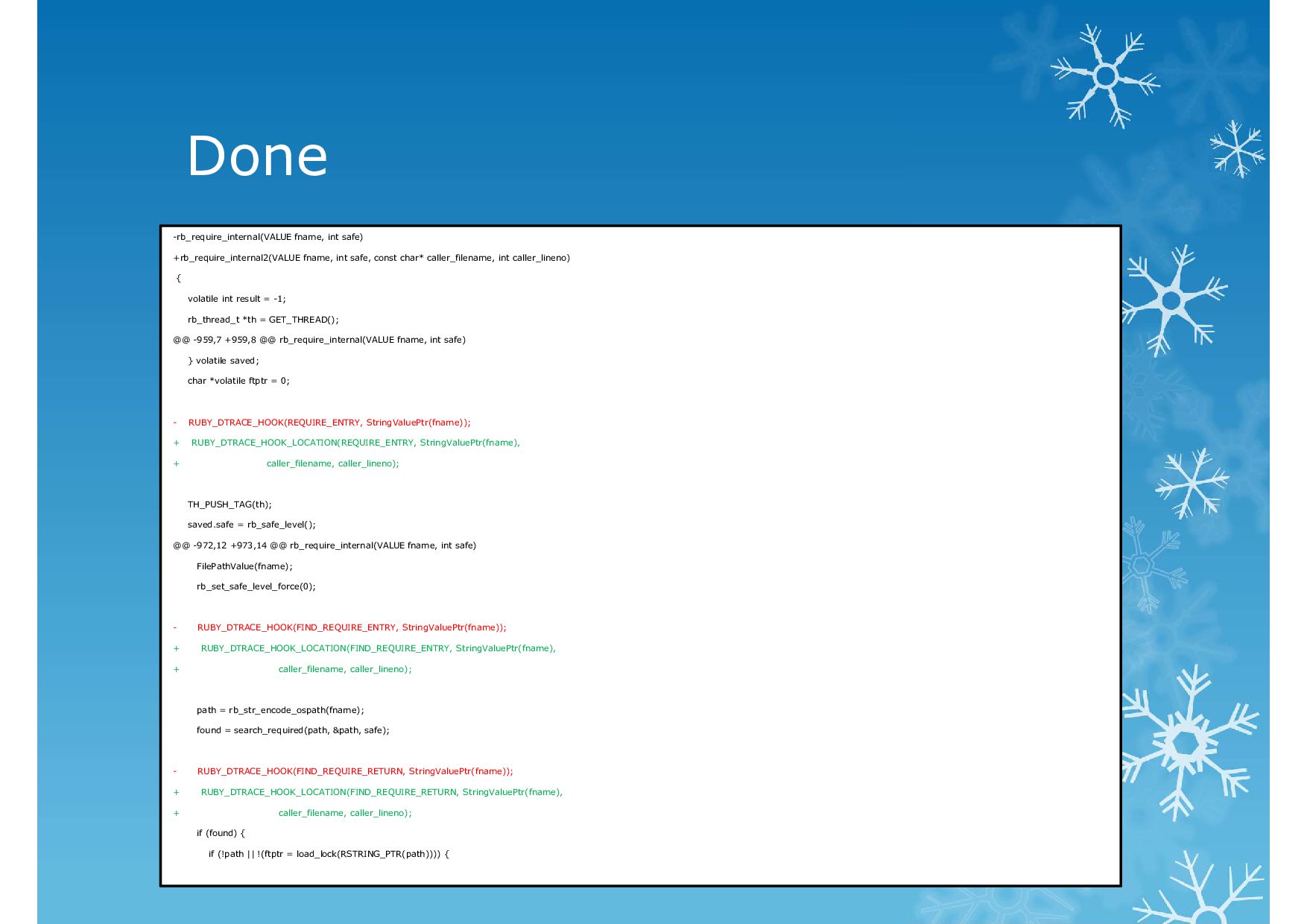Click the line 'saved.safe = rb_safe_level();'
Viewport: 1307px width, 924px height.
pos(252,525)
